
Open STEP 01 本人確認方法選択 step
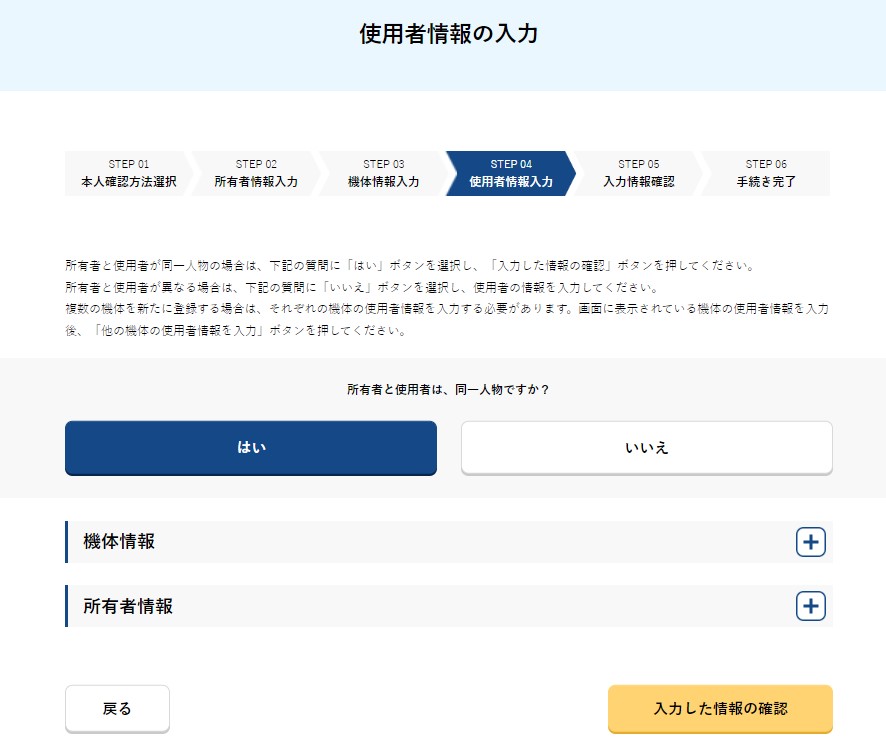click(x=128, y=174)
